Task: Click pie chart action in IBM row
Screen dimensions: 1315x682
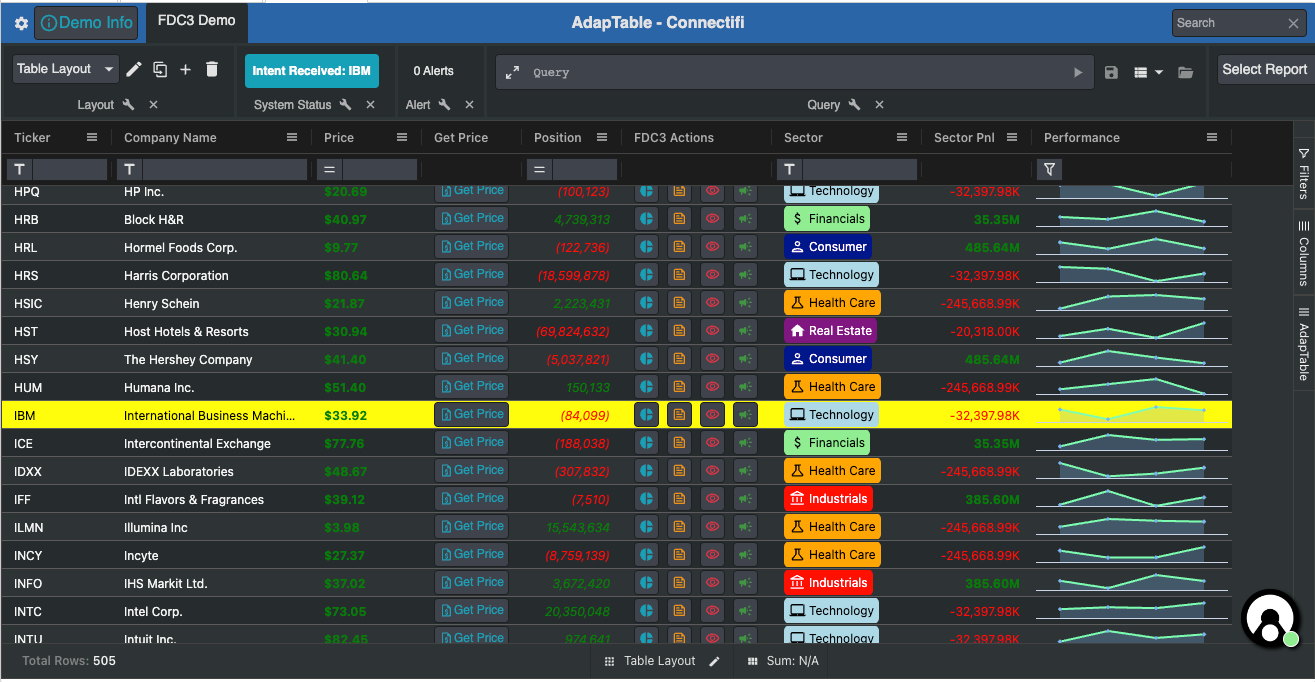Action: [646, 414]
